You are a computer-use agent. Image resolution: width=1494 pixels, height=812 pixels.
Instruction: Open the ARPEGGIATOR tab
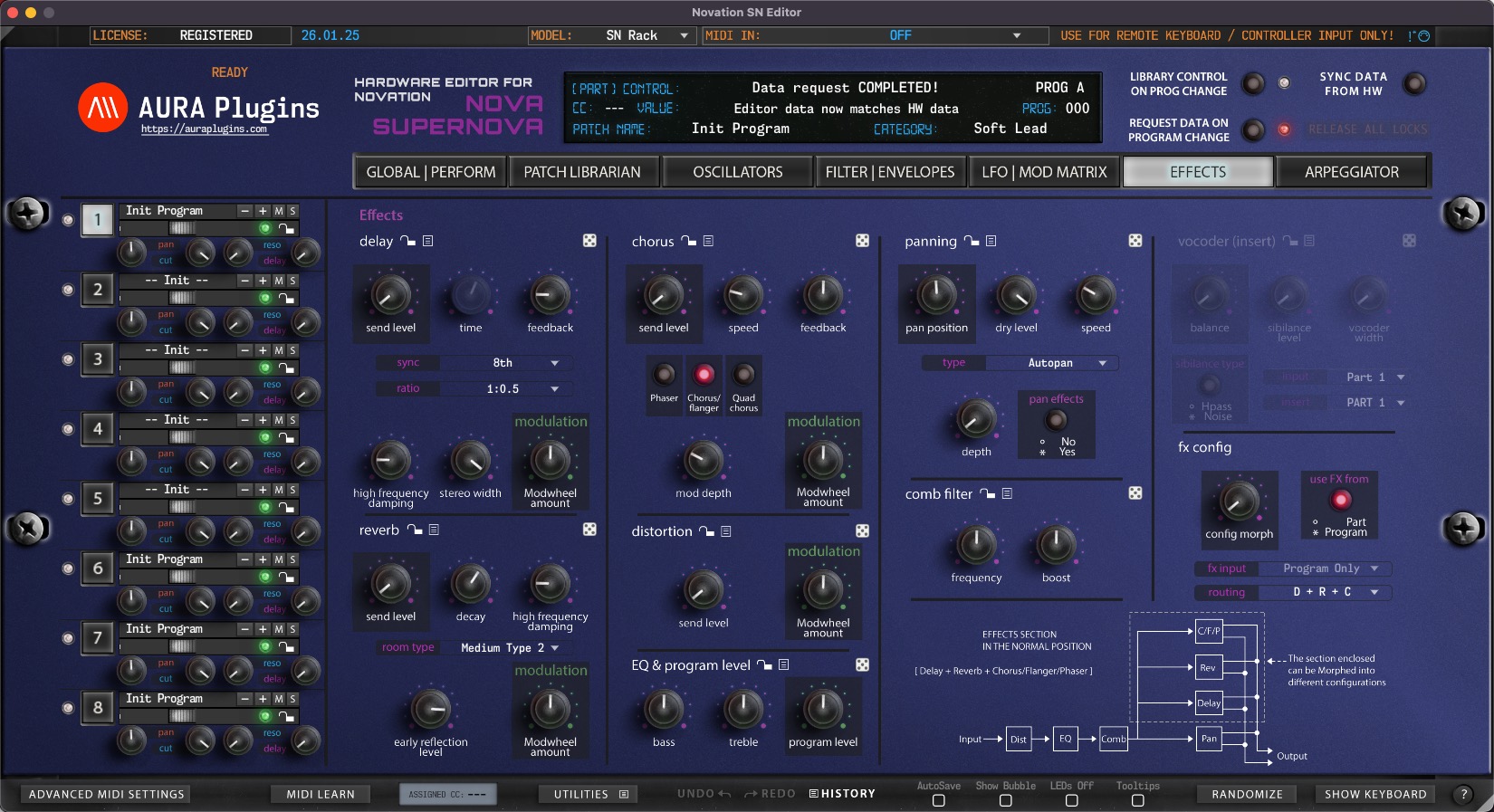[x=1351, y=172]
